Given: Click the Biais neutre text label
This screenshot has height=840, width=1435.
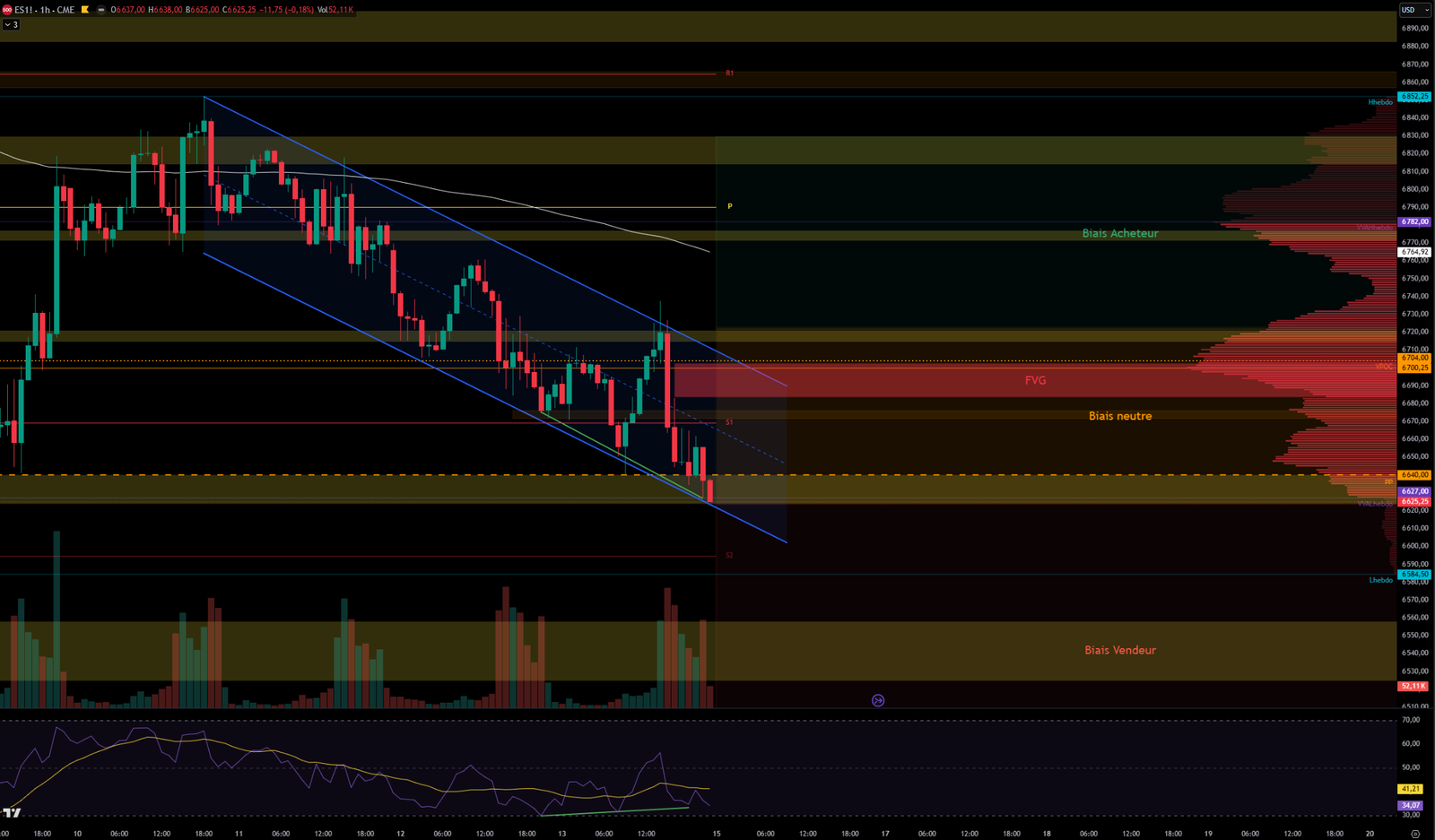Looking at the screenshot, I should [1119, 416].
